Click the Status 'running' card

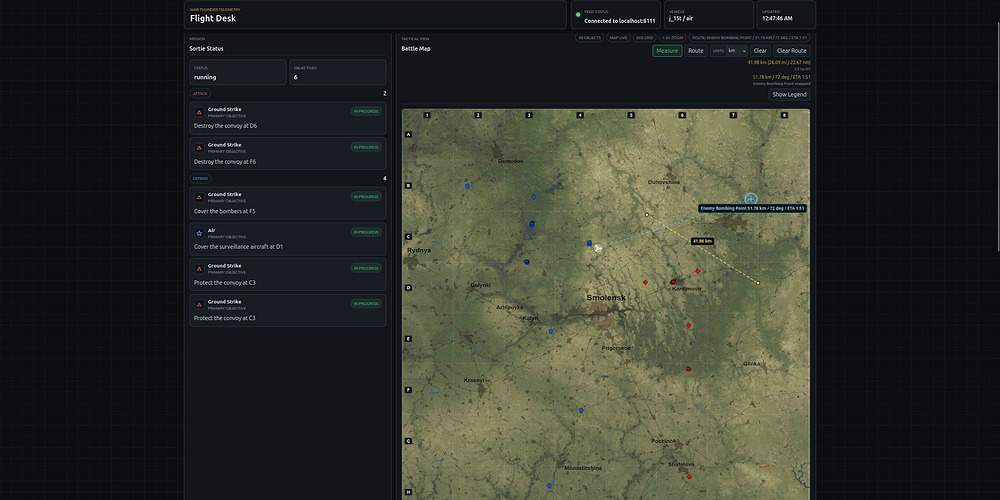pyautogui.click(x=238, y=72)
